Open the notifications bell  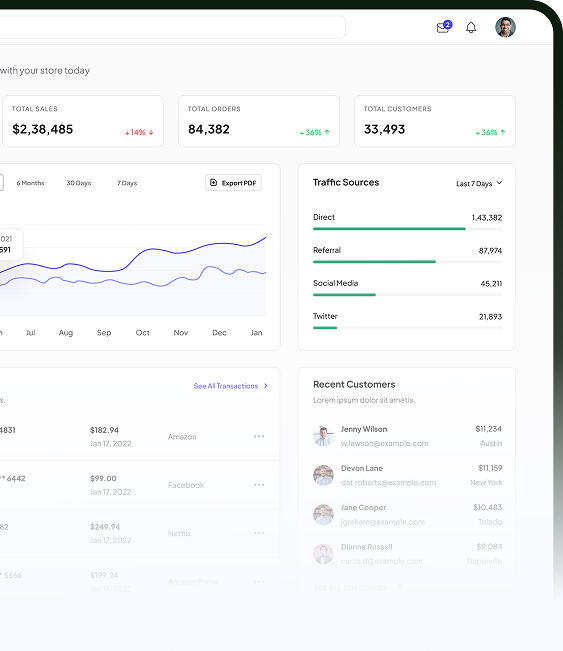tap(471, 28)
